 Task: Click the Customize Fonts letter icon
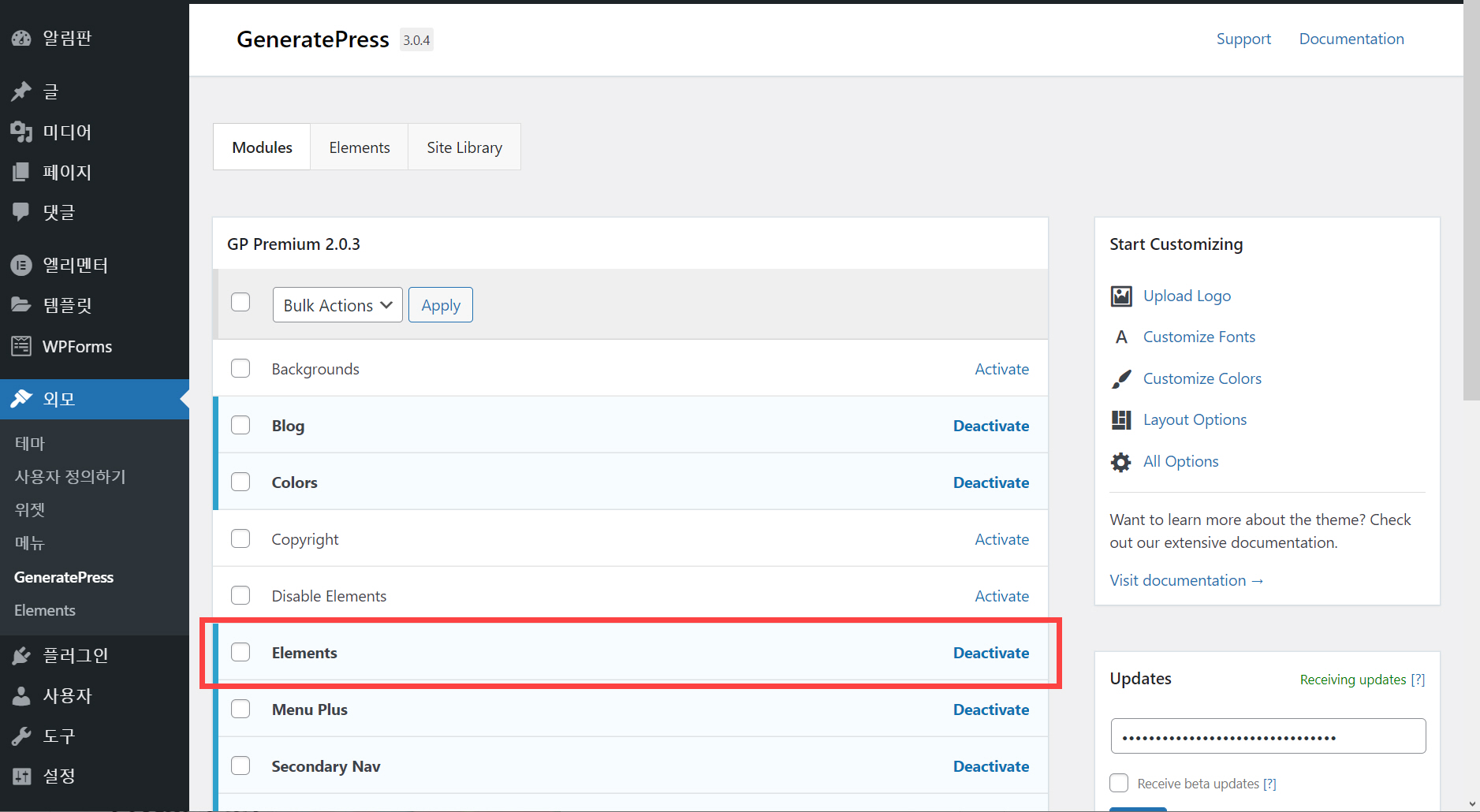tap(1121, 337)
